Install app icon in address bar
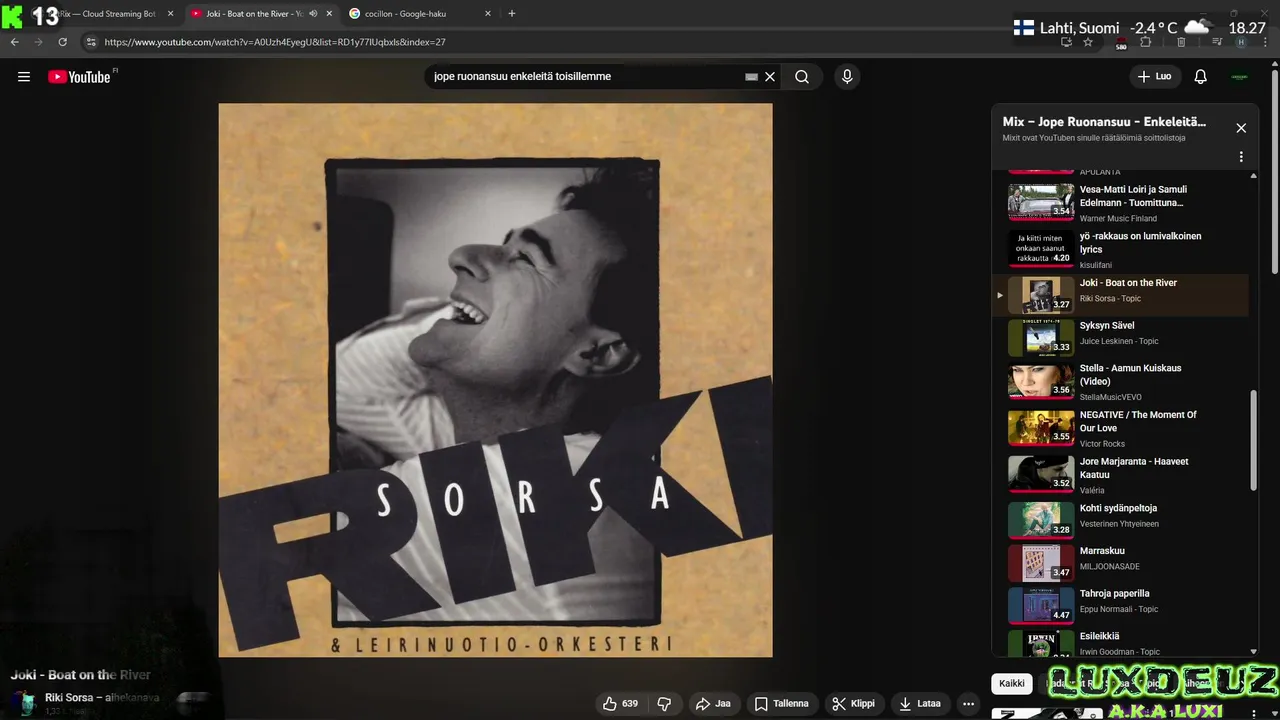This screenshot has width=1280, height=720. coord(1067,42)
